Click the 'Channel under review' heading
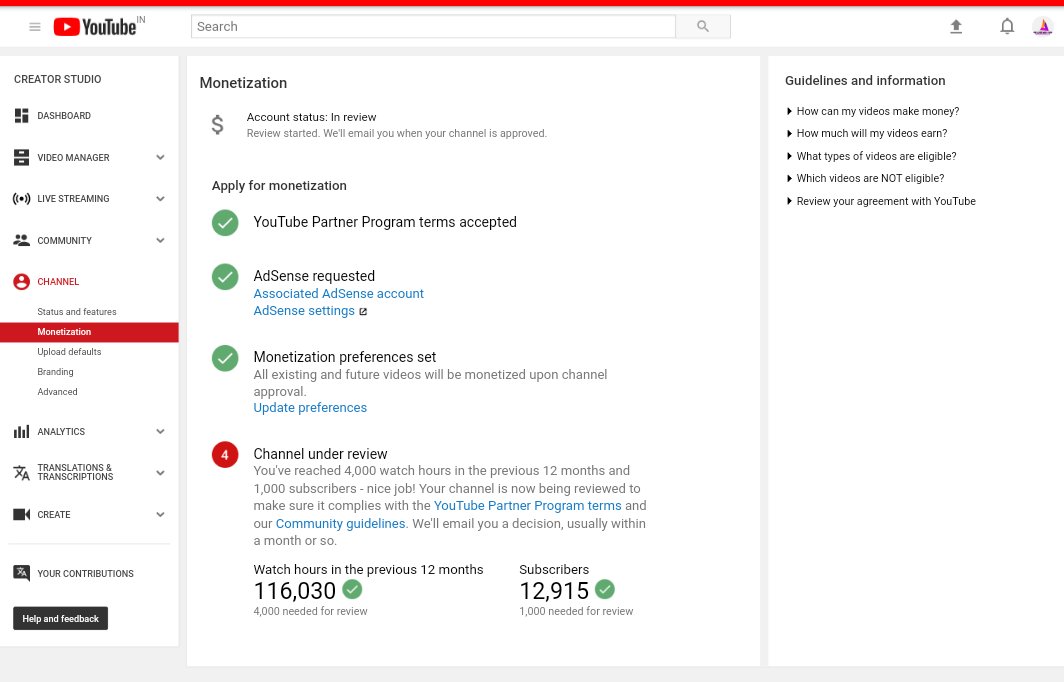Viewport: 1064px width, 682px height. click(x=320, y=454)
